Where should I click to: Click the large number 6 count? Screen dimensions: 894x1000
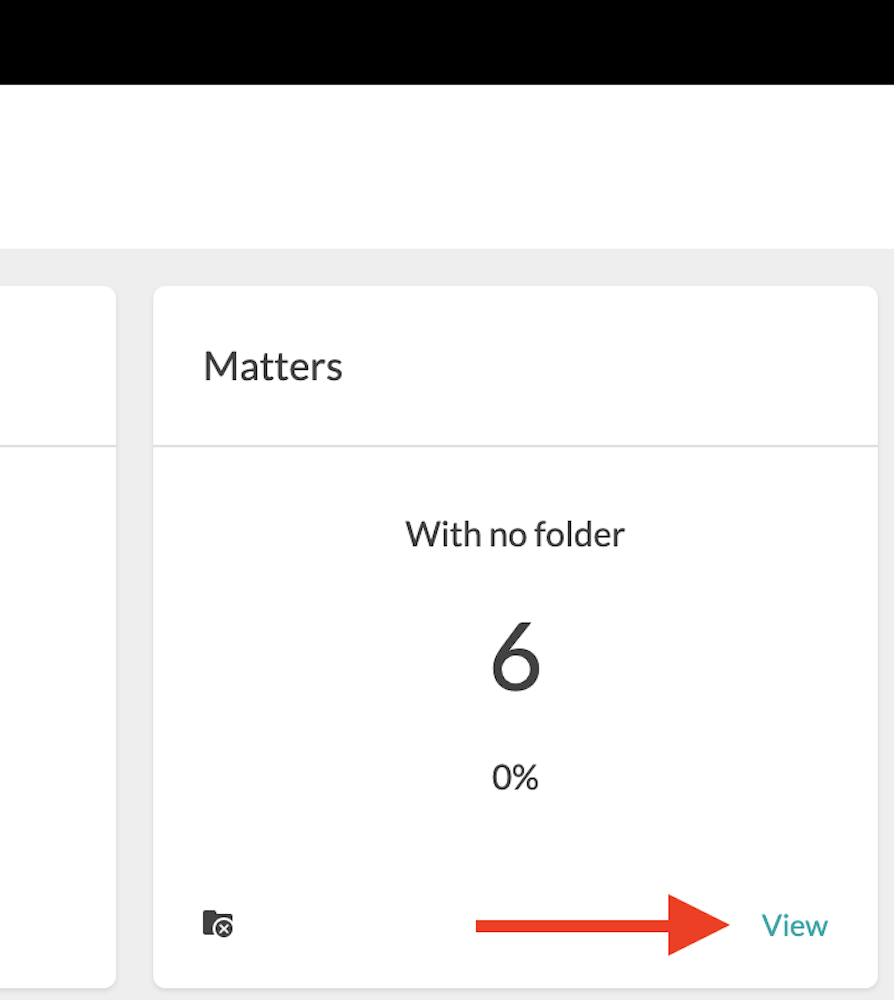[x=515, y=657]
